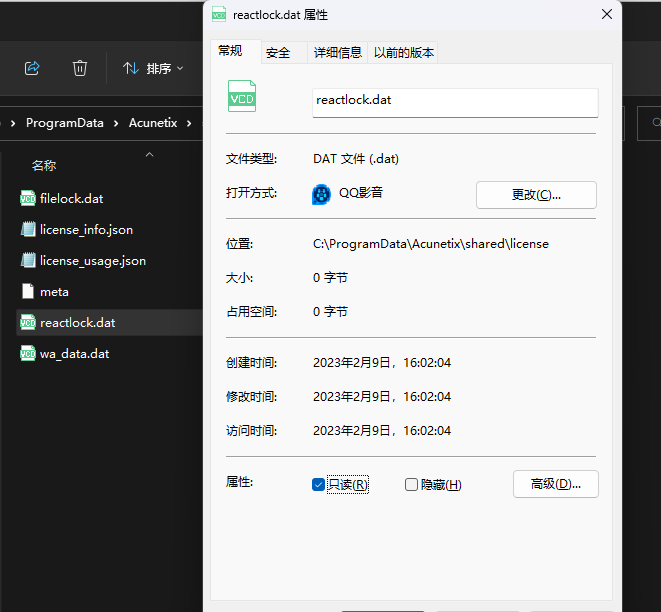Click the 高级(D)... button

coord(556,484)
